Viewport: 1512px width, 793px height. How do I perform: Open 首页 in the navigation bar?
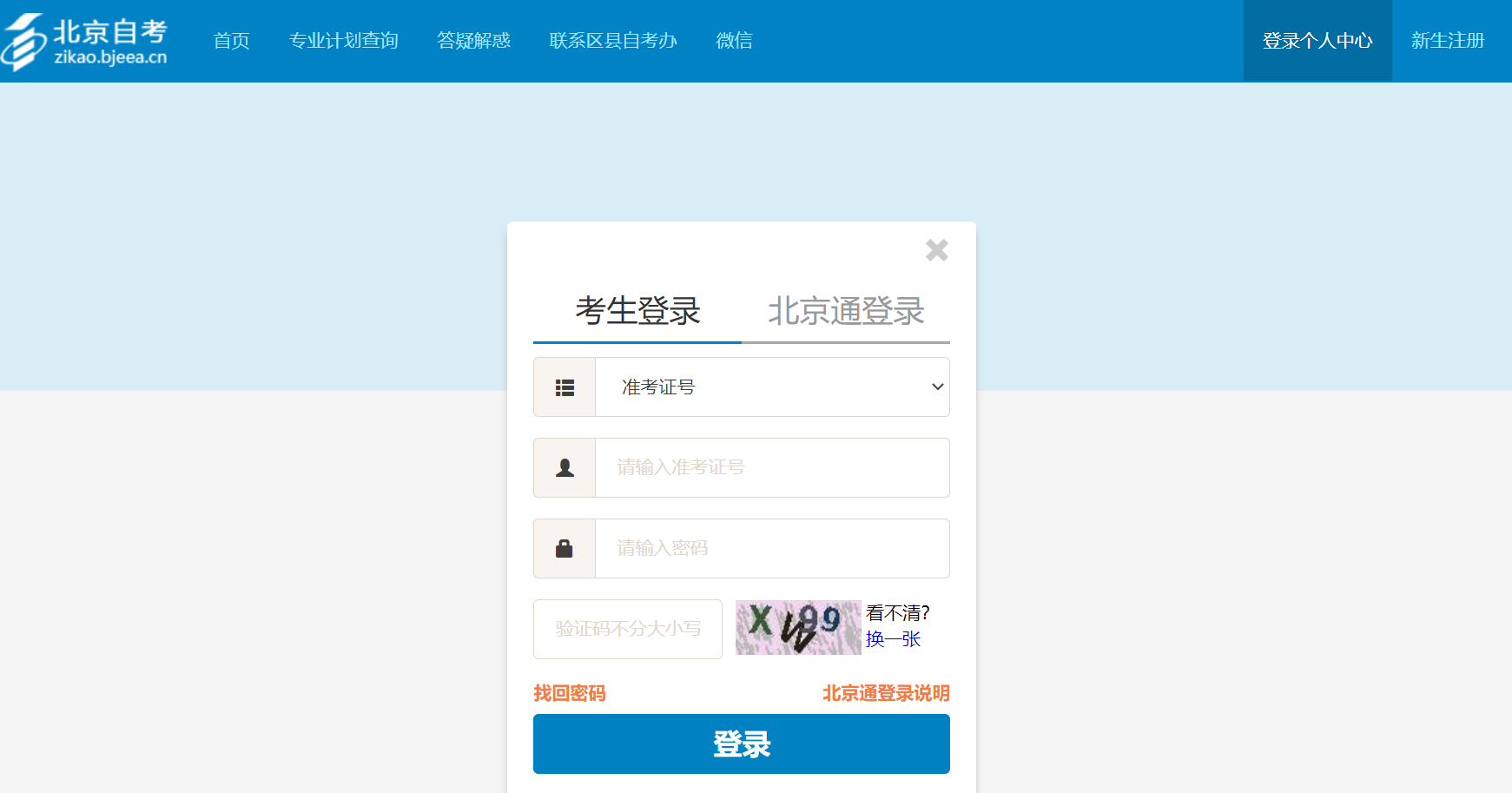coord(231,41)
